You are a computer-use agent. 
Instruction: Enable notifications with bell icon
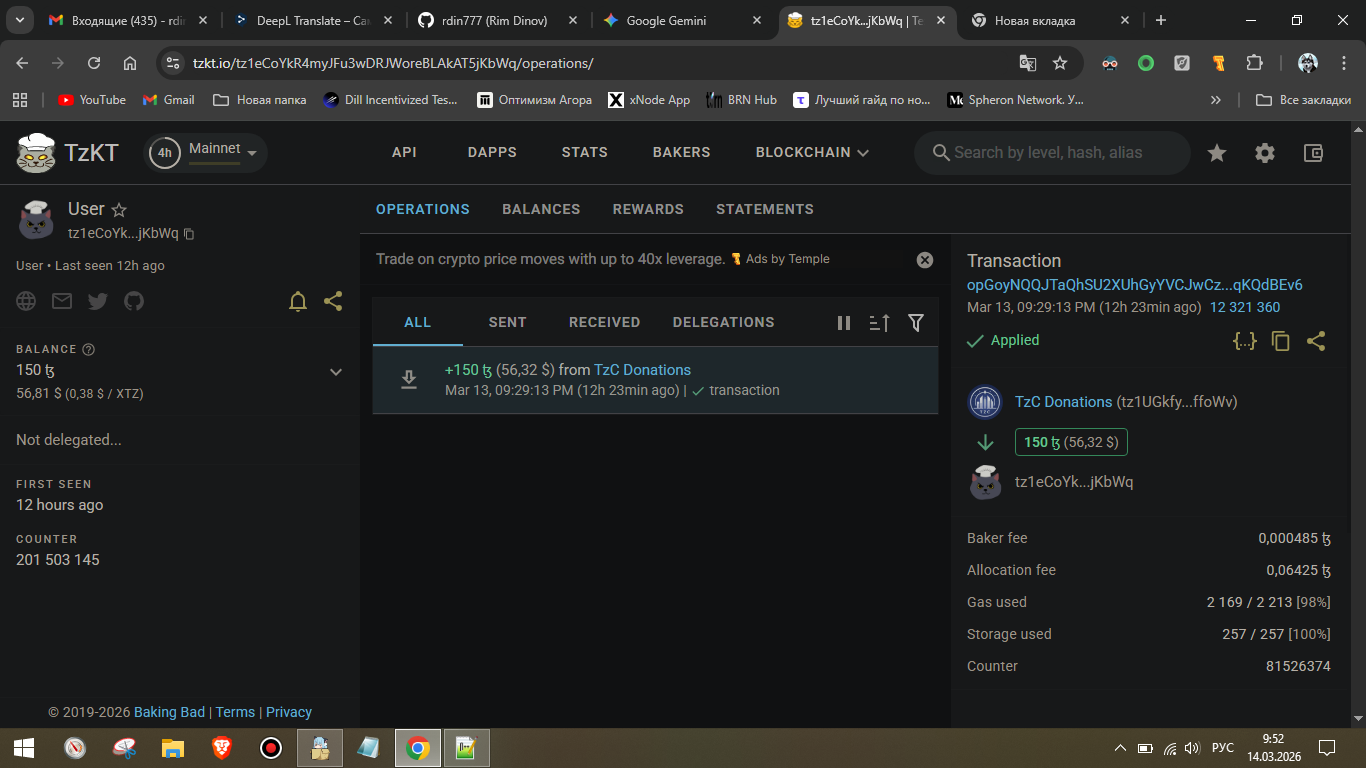[x=298, y=301]
